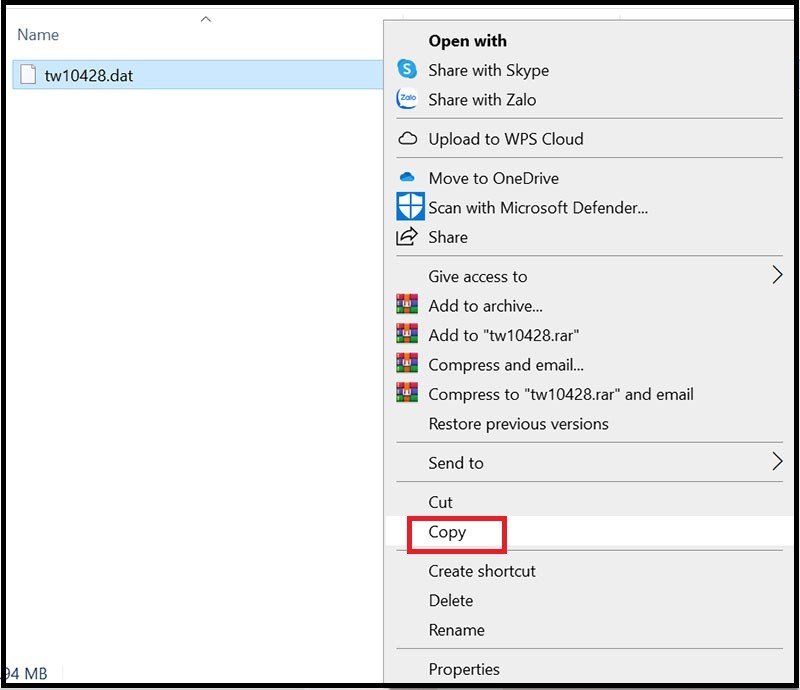This screenshot has width=800, height=690.
Task: Click the Share arrow icon
Action: point(407,237)
